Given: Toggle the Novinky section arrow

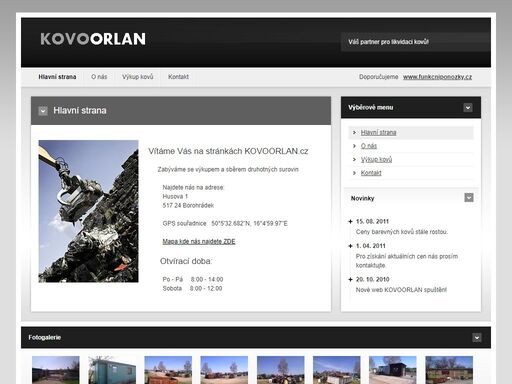Looking at the screenshot, I should (469, 198).
